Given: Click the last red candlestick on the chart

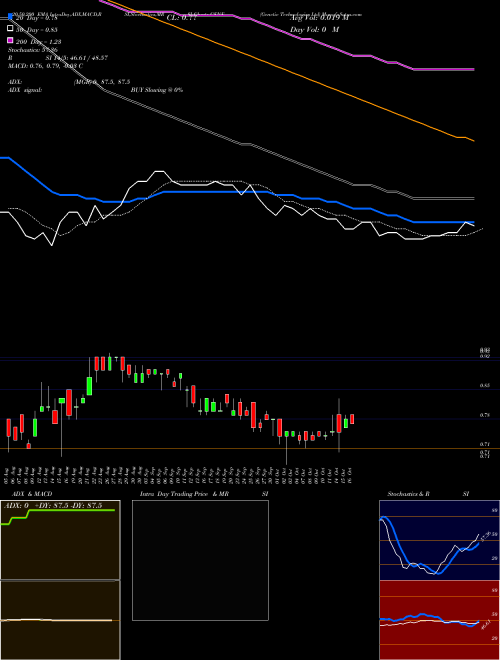Looking at the screenshot, I should coord(352,419).
